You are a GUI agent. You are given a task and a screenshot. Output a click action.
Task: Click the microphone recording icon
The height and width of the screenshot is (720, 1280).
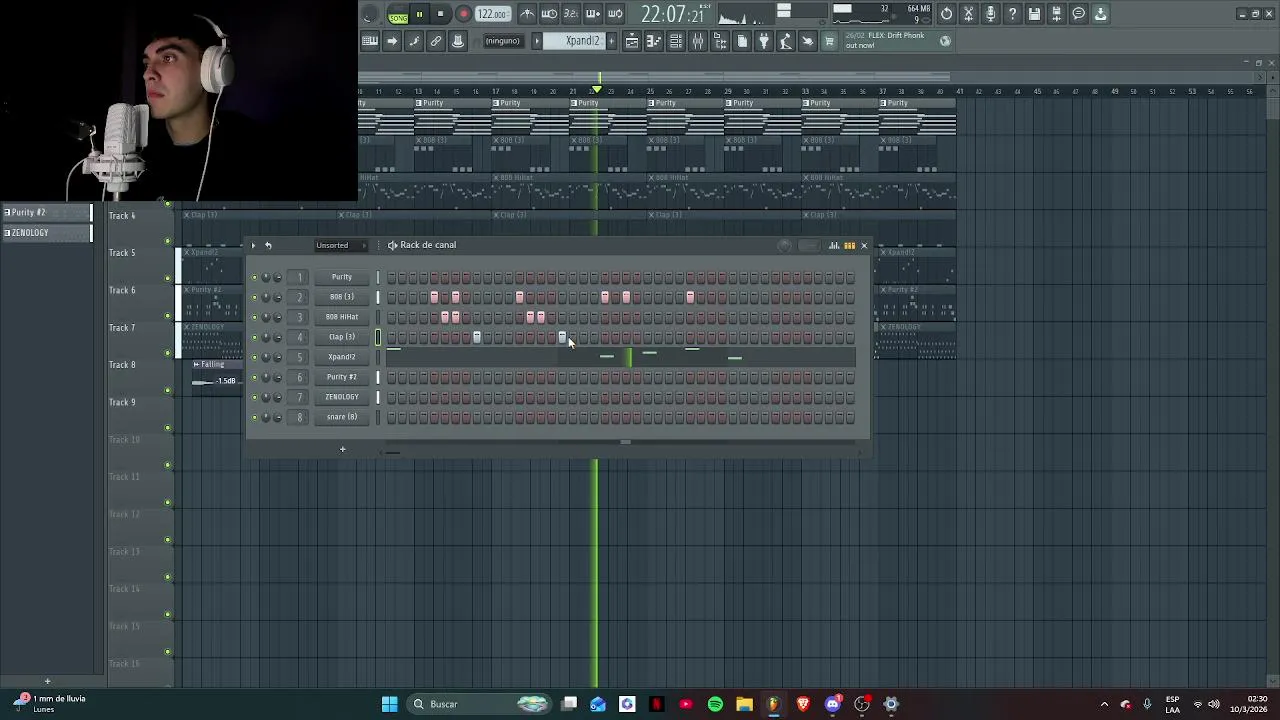point(990,14)
